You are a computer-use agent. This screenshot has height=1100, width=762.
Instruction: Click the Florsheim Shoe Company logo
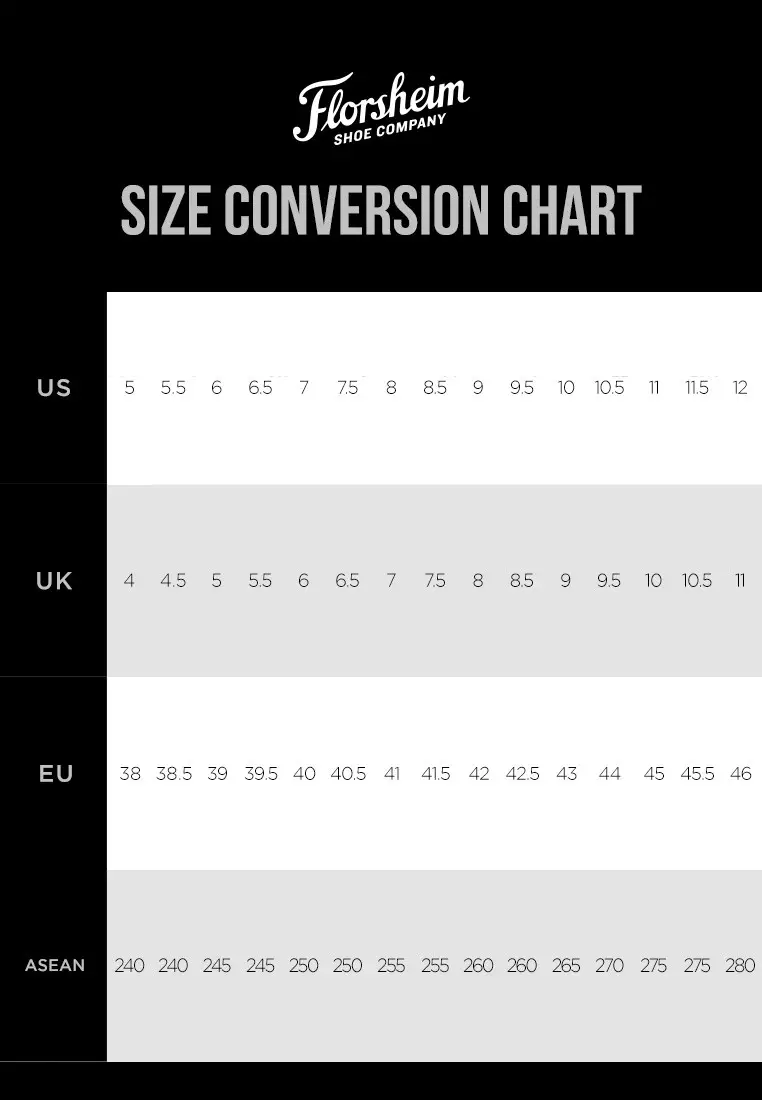coord(380,108)
